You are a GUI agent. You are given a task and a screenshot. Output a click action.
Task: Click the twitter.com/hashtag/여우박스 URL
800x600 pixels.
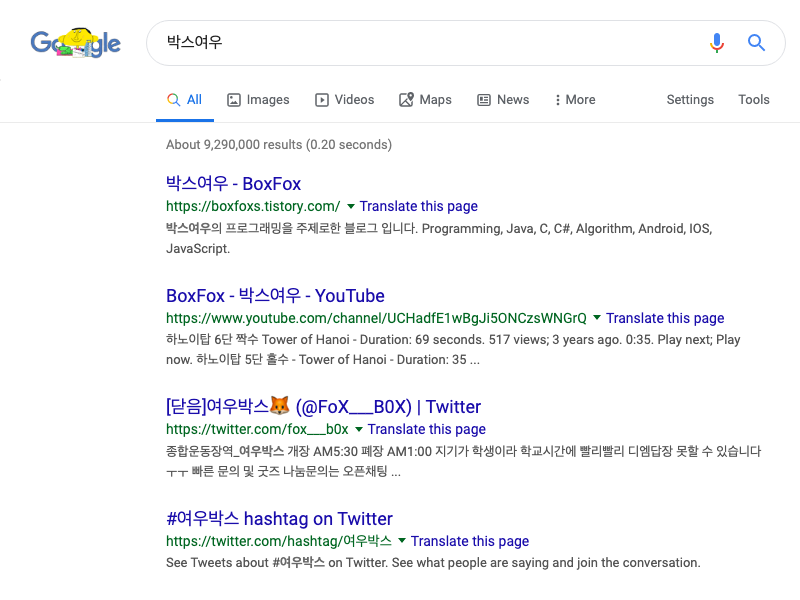pyautogui.click(x=279, y=541)
